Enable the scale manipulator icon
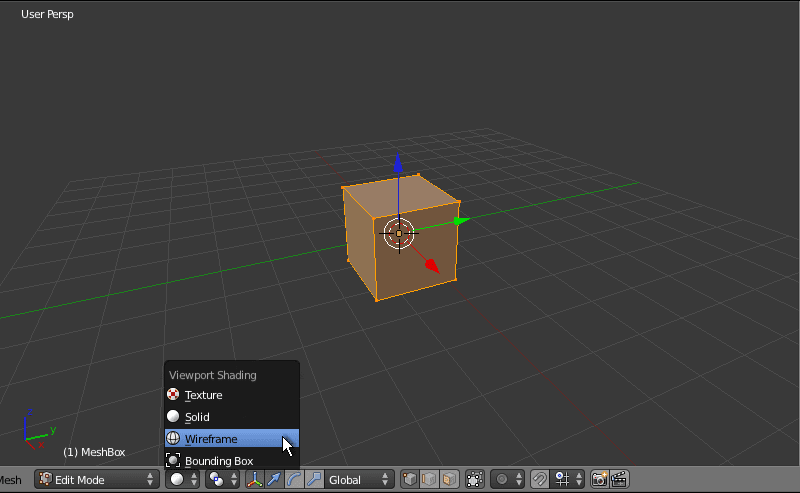The height and width of the screenshot is (493, 800). click(314, 480)
